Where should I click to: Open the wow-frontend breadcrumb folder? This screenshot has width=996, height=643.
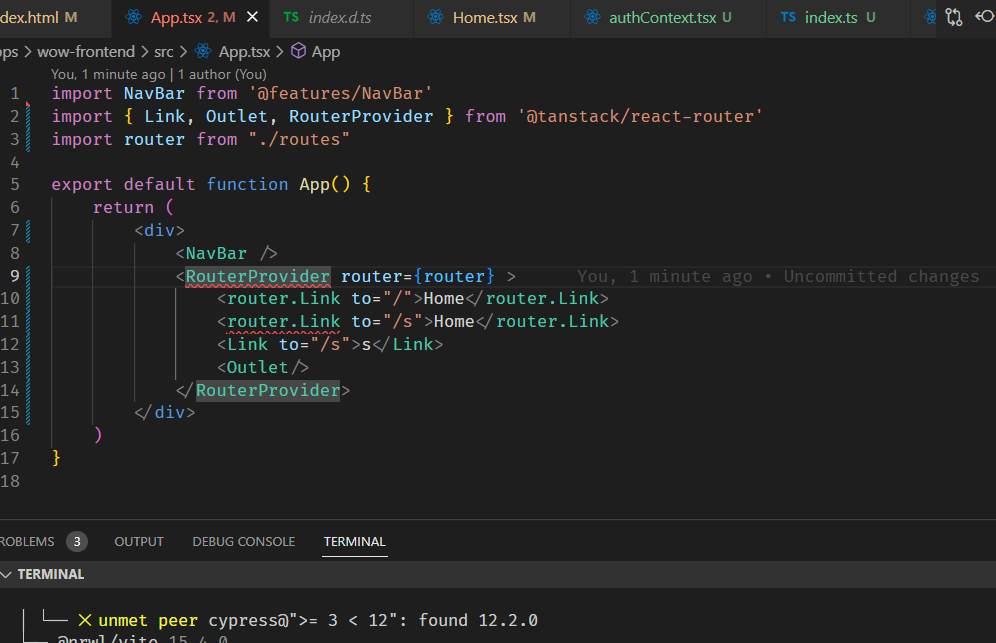(85, 51)
